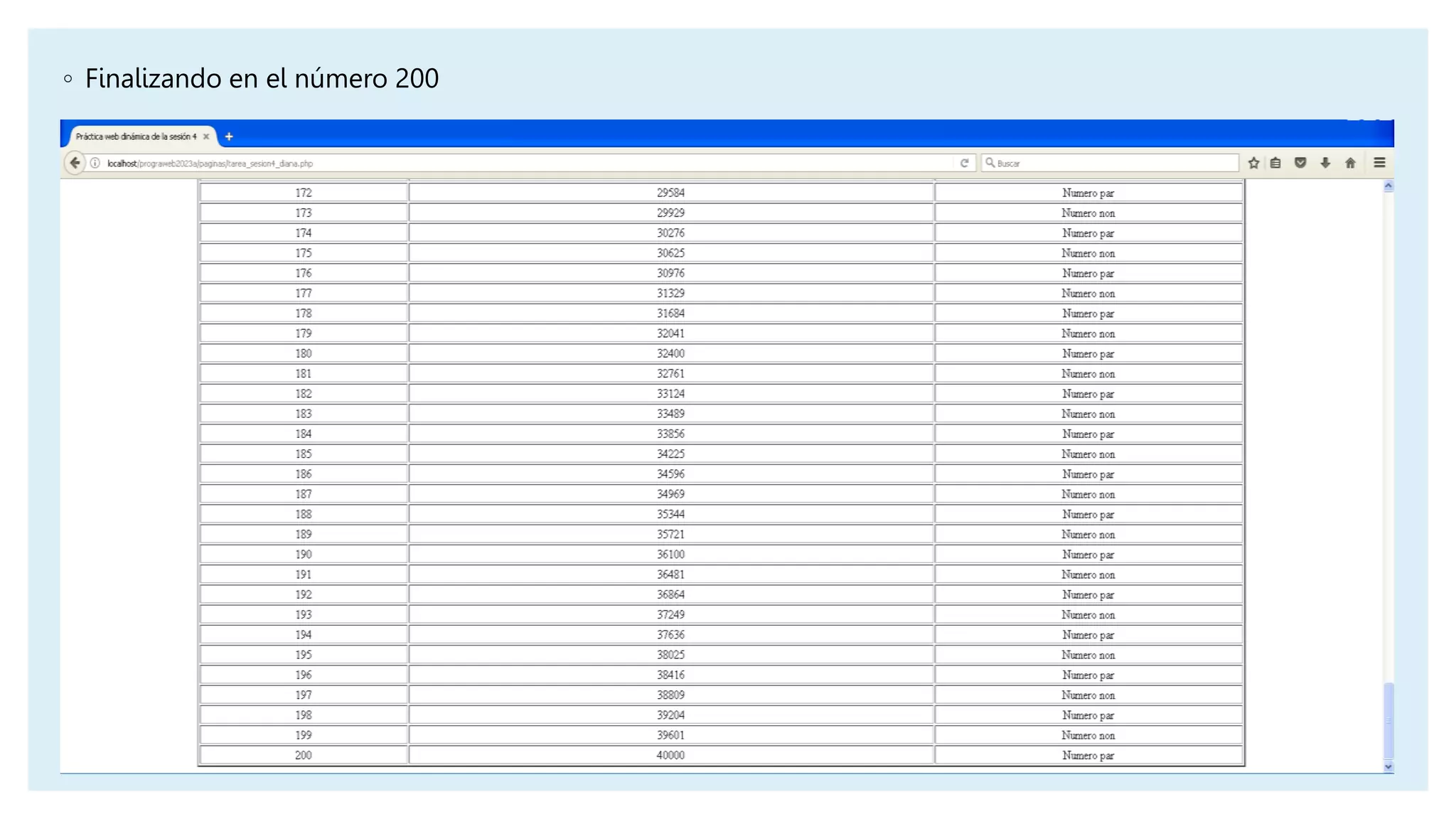Click 'Numero non' in row 173

click(1088, 213)
